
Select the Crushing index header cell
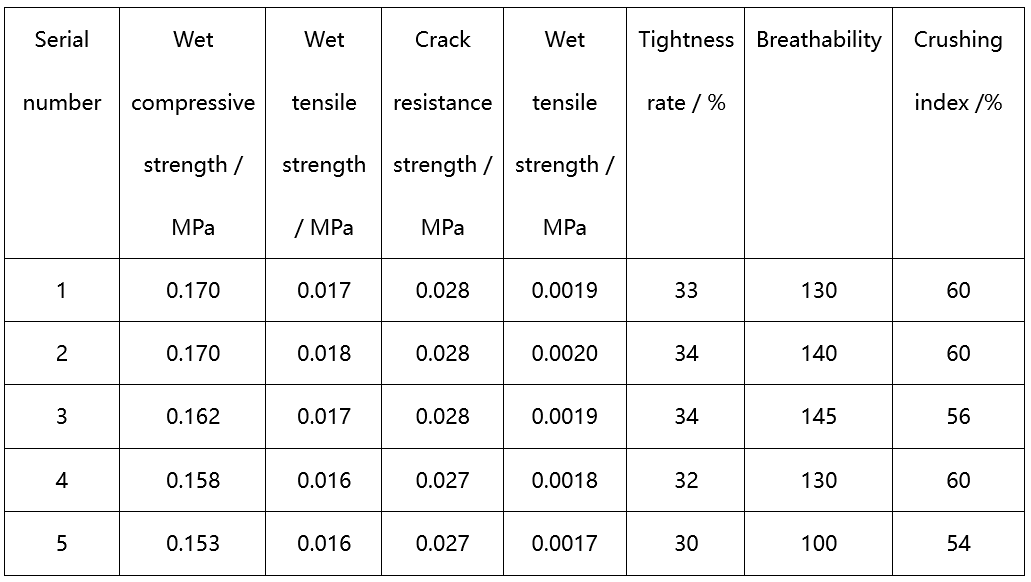(958, 71)
